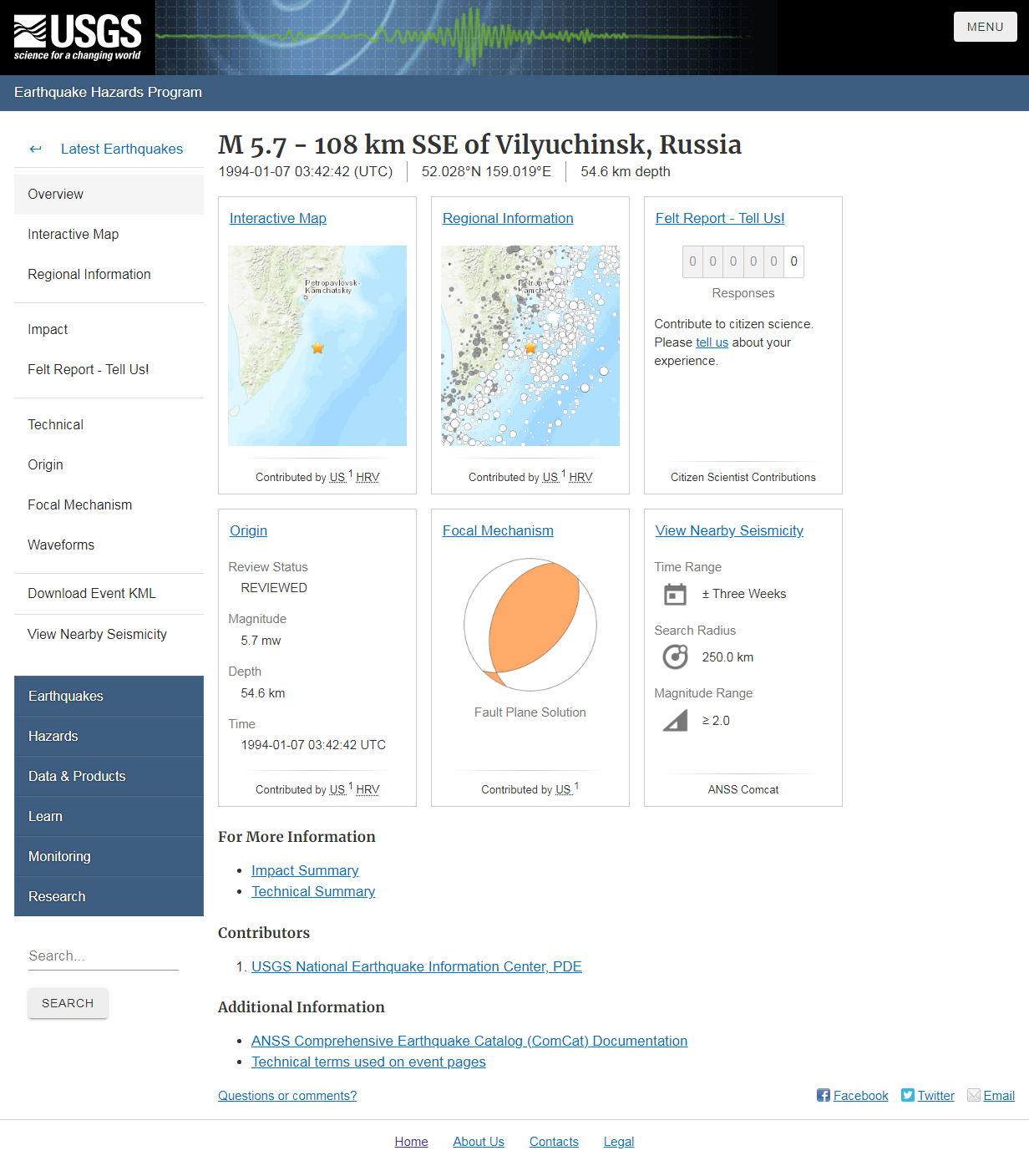This screenshot has height=1176, width=1029.
Task: Select Overview in sidebar
Action: pos(109,194)
